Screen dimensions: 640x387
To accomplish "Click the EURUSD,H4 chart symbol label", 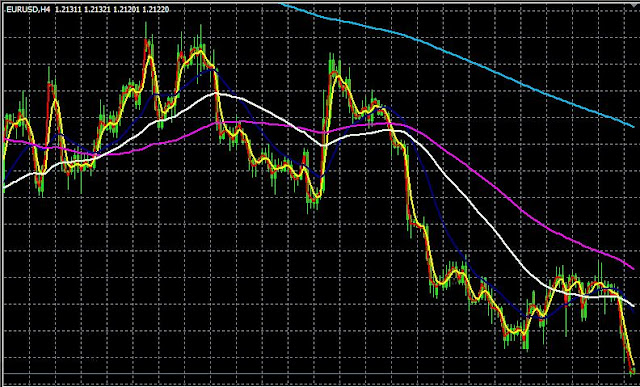I will coord(29,9).
